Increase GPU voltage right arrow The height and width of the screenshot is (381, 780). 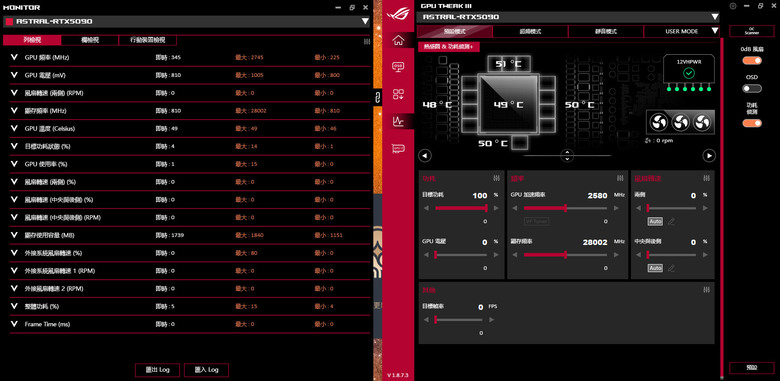click(x=495, y=255)
